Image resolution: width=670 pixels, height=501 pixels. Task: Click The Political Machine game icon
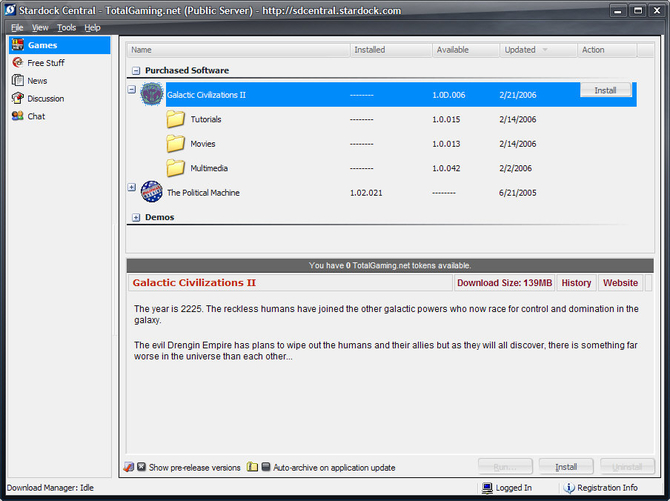[152, 192]
